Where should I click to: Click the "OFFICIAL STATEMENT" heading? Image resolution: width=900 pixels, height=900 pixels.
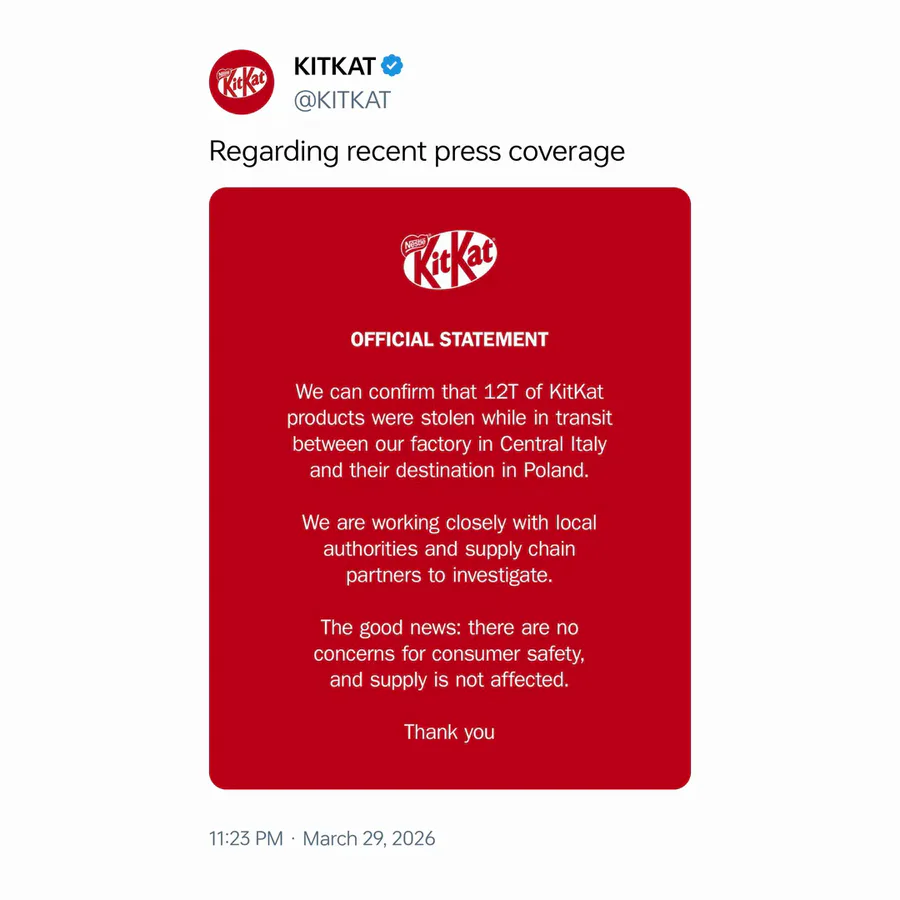point(449,339)
